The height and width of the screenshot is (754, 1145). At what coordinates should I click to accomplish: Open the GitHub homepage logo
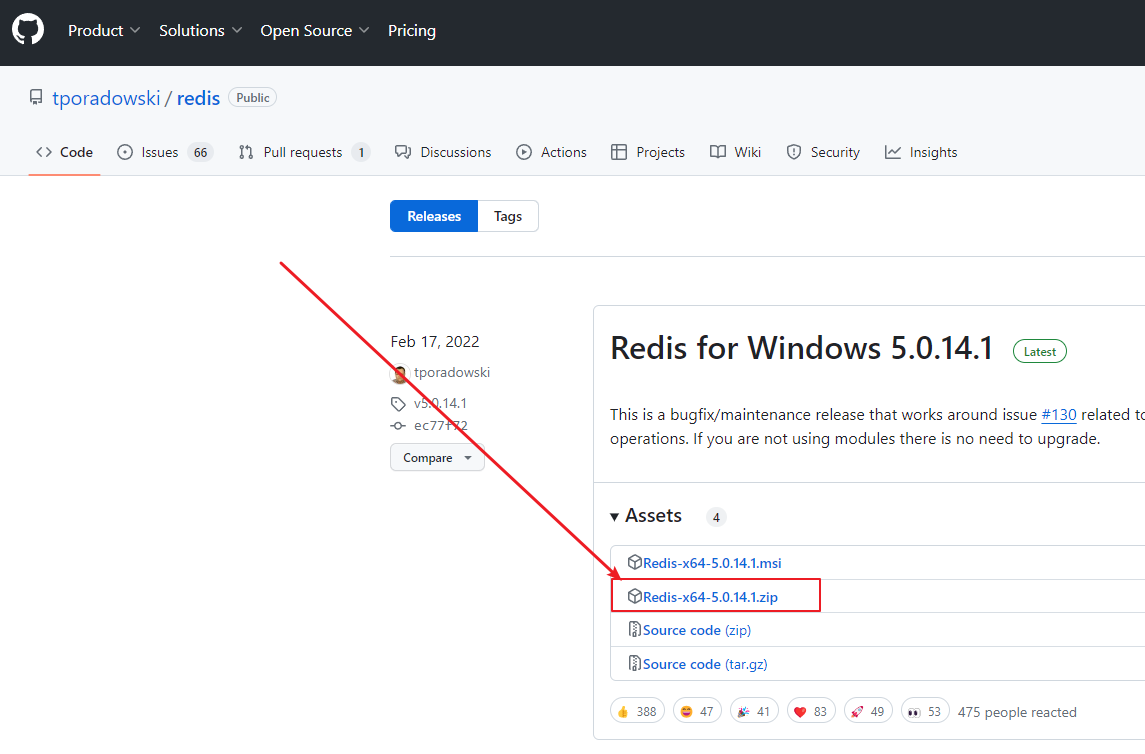point(28,30)
